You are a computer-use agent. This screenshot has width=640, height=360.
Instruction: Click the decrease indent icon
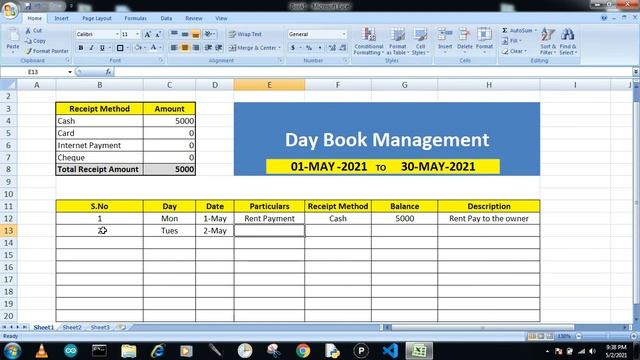click(x=208, y=48)
